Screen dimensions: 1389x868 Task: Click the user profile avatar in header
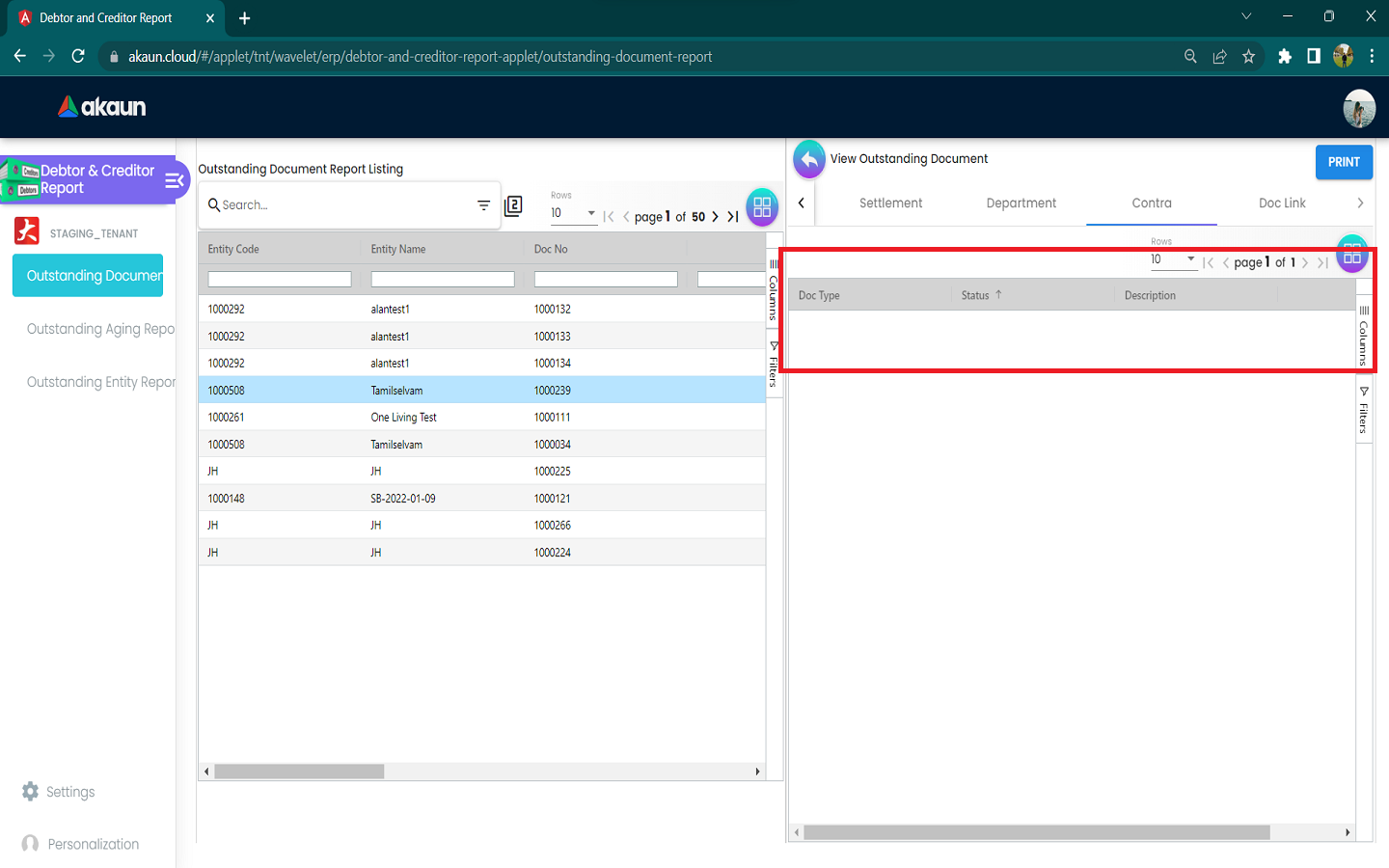coord(1358,108)
